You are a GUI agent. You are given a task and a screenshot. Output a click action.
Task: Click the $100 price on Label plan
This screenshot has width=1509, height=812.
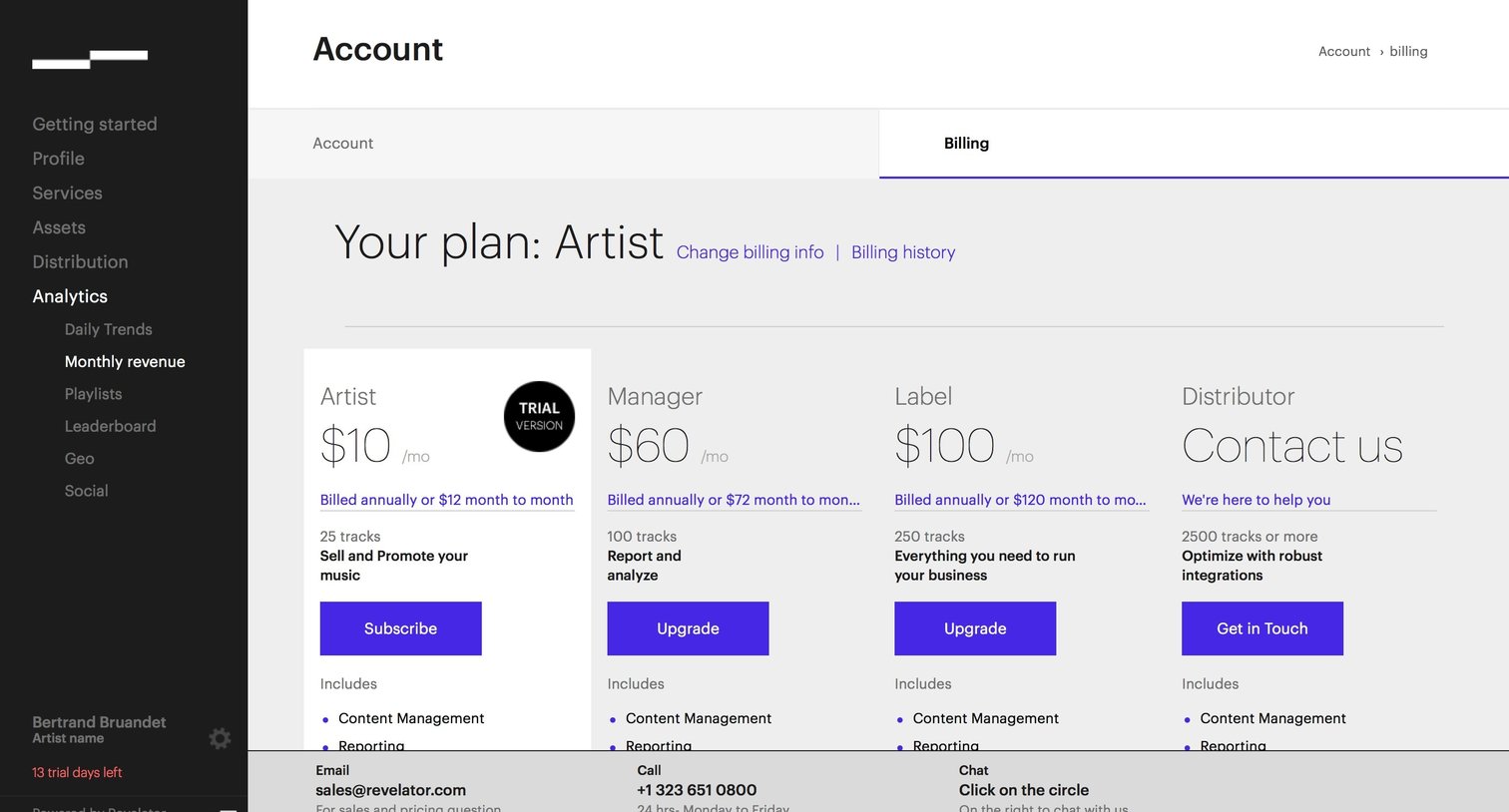(944, 445)
